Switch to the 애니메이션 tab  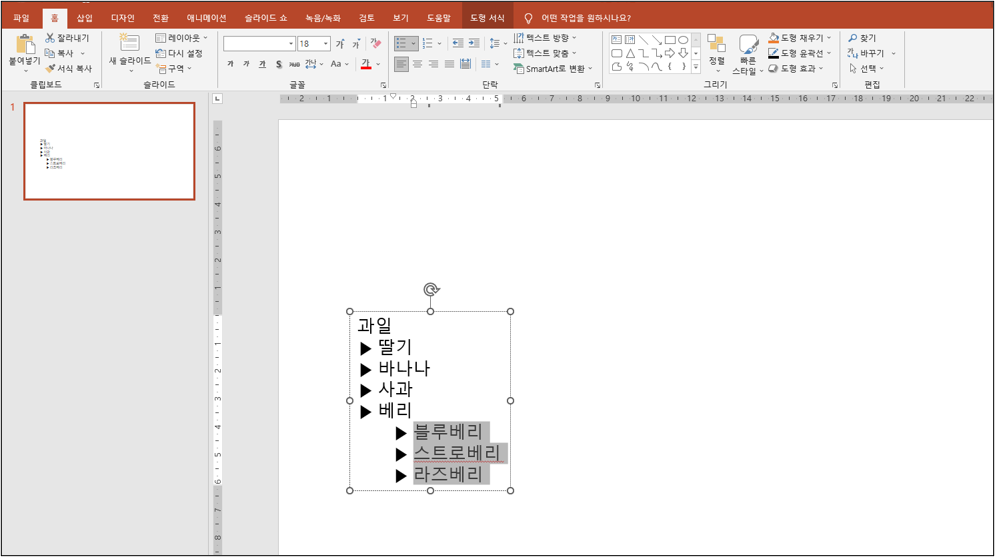(206, 18)
